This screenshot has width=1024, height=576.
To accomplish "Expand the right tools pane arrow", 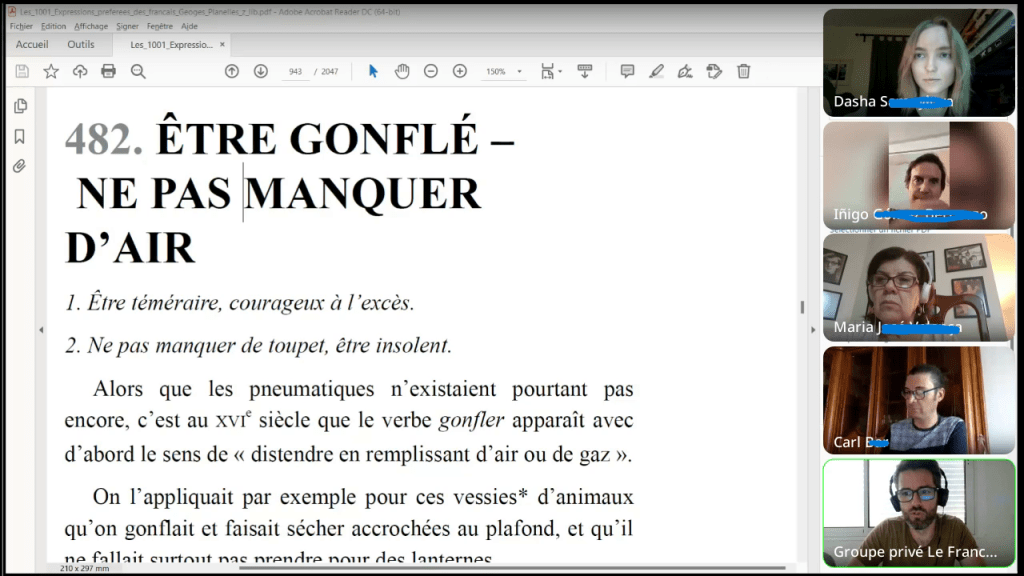I will pyautogui.click(x=813, y=330).
